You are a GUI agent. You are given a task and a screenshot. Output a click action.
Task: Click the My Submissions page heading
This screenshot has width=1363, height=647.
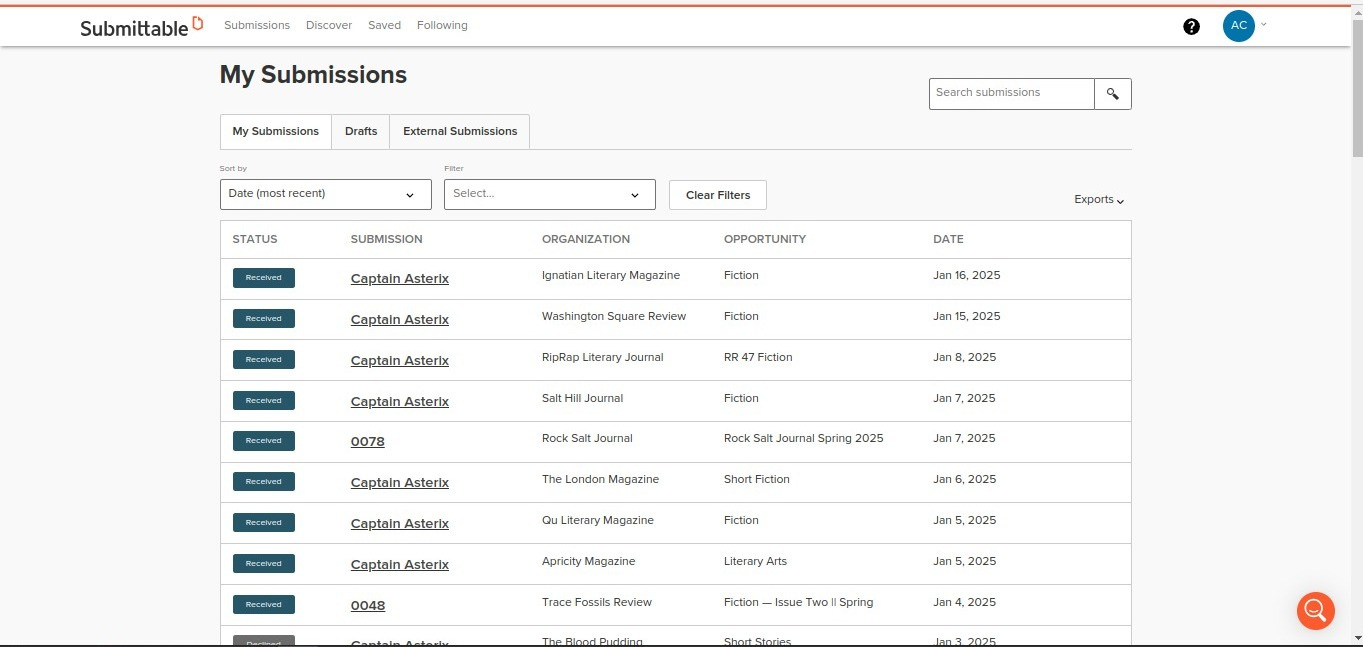point(313,75)
